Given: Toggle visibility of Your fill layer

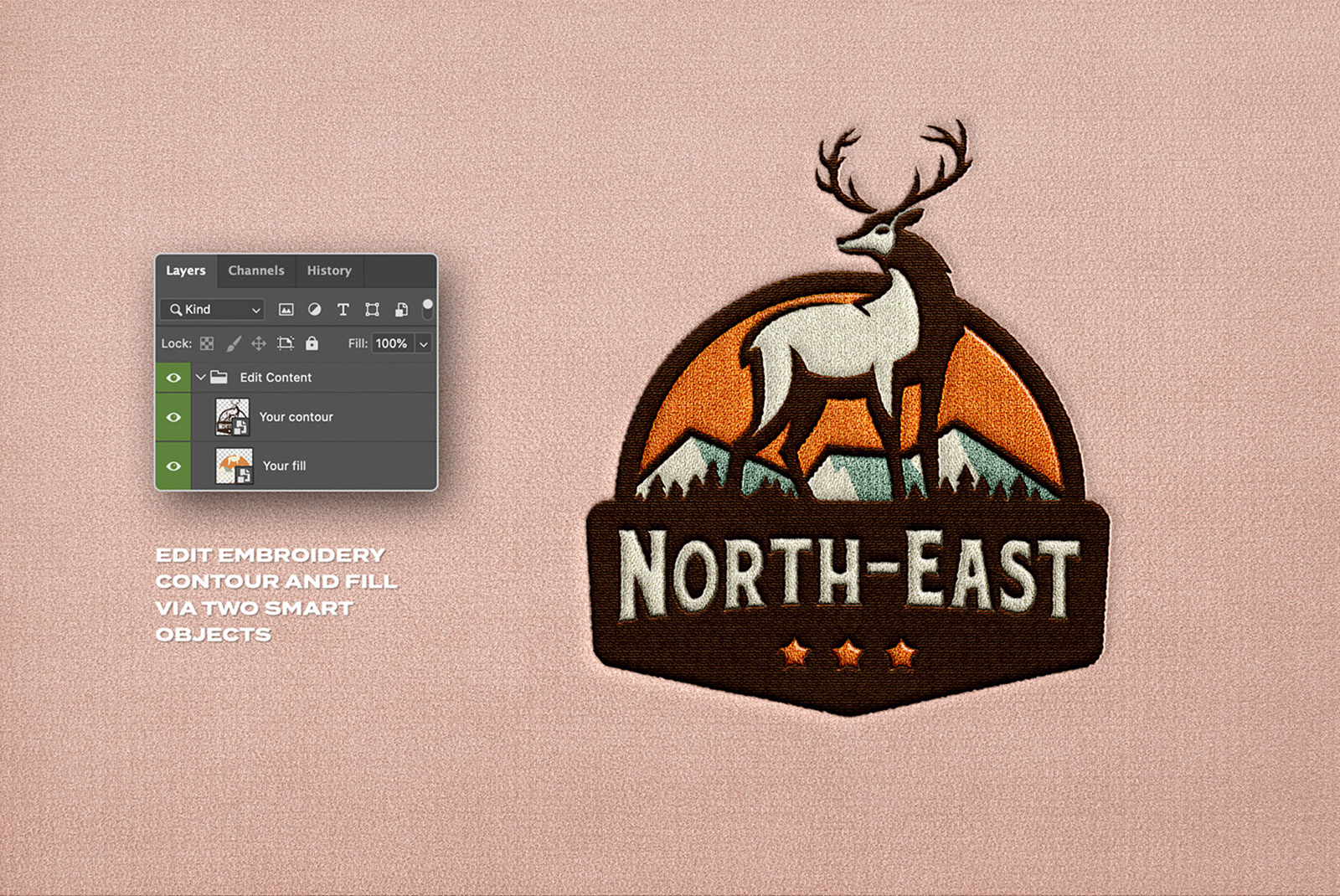Looking at the screenshot, I should click(x=174, y=466).
